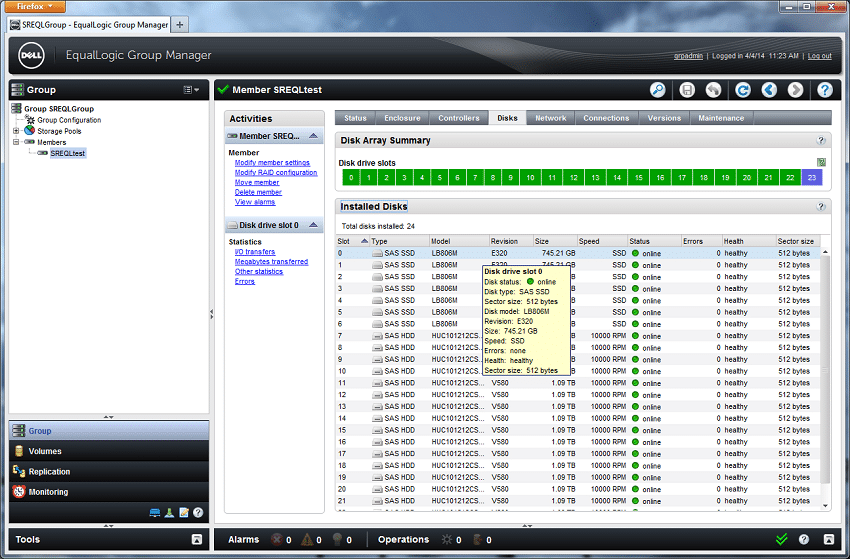
Task: Switch to the Enclosure tab
Action: click(x=402, y=118)
